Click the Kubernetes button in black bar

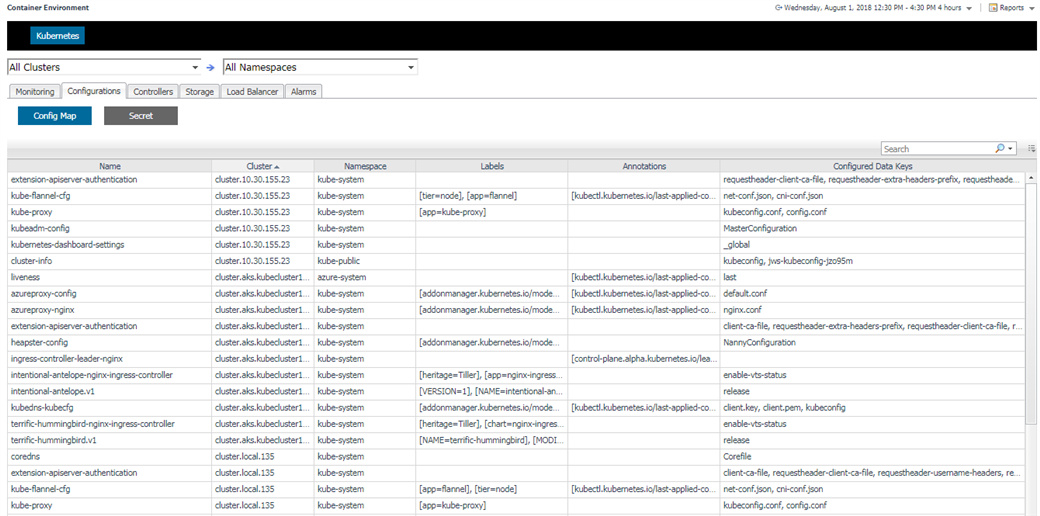click(57, 36)
